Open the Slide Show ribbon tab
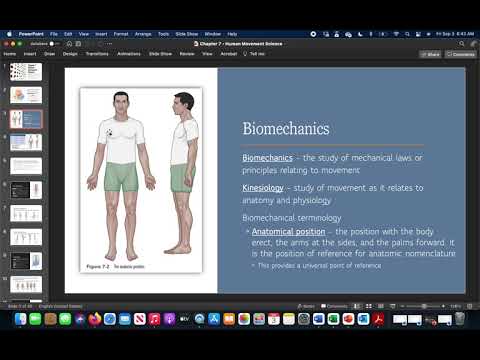This screenshot has height=360, width=480. coord(160,54)
